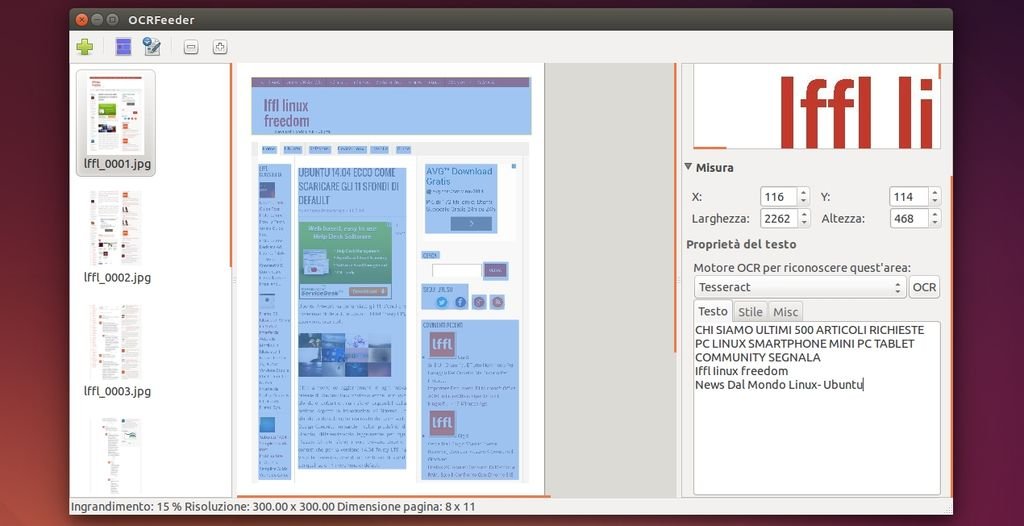Decrease the Y value with down arrow
This screenshot has height=526, width=1024.
coord(935,201)
